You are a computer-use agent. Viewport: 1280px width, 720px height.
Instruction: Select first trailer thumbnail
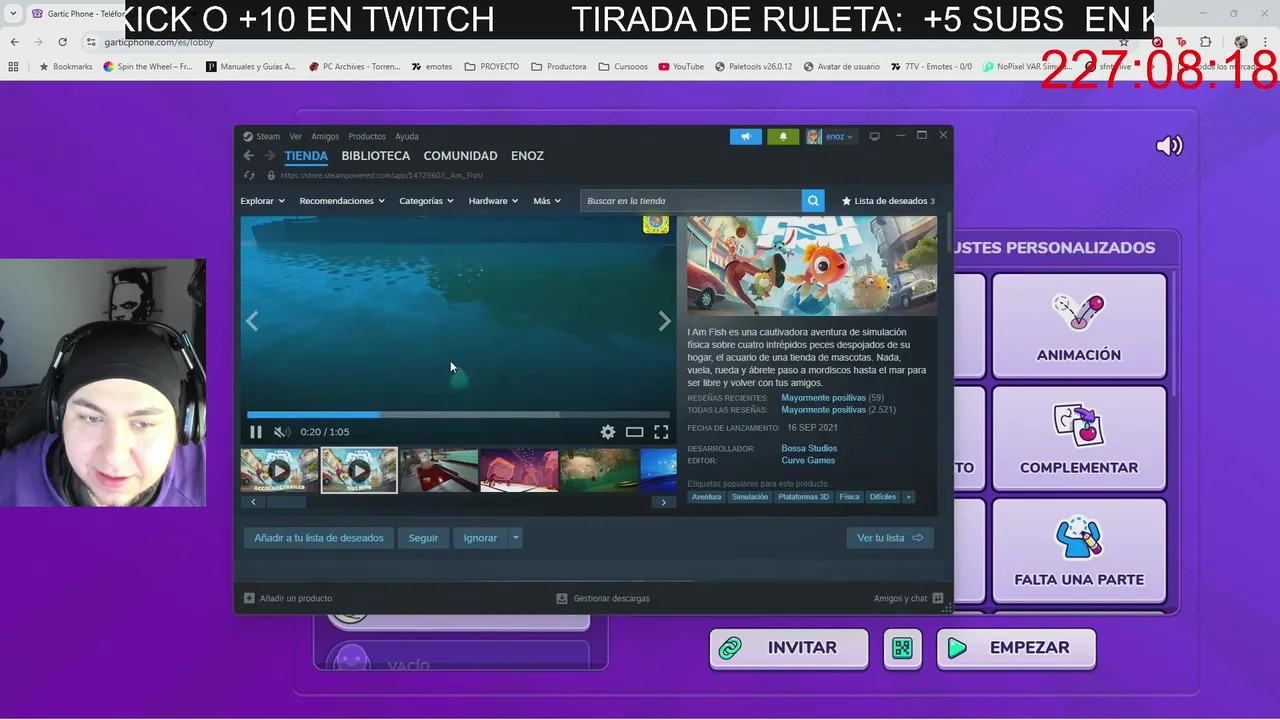(x=279, y=470)
